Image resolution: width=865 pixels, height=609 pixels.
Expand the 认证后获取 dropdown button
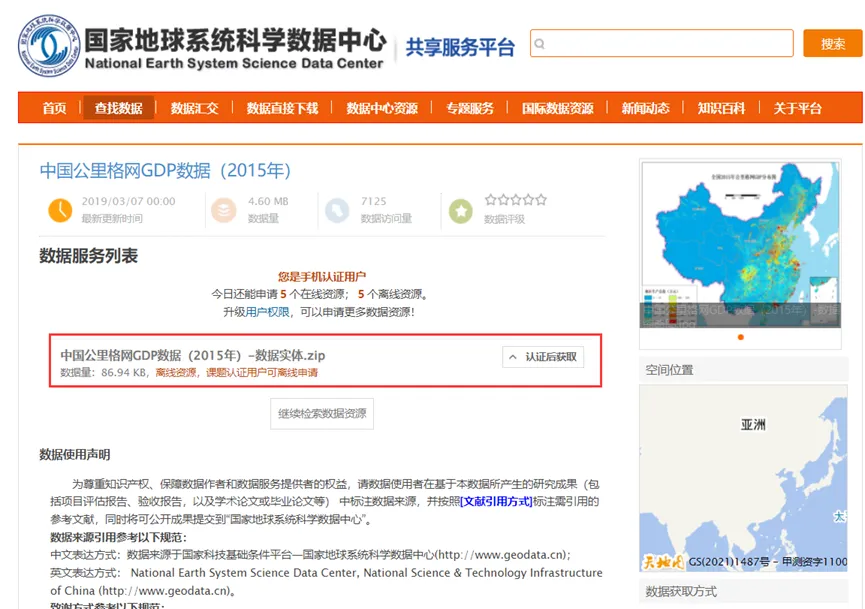[x=543, y=357]
